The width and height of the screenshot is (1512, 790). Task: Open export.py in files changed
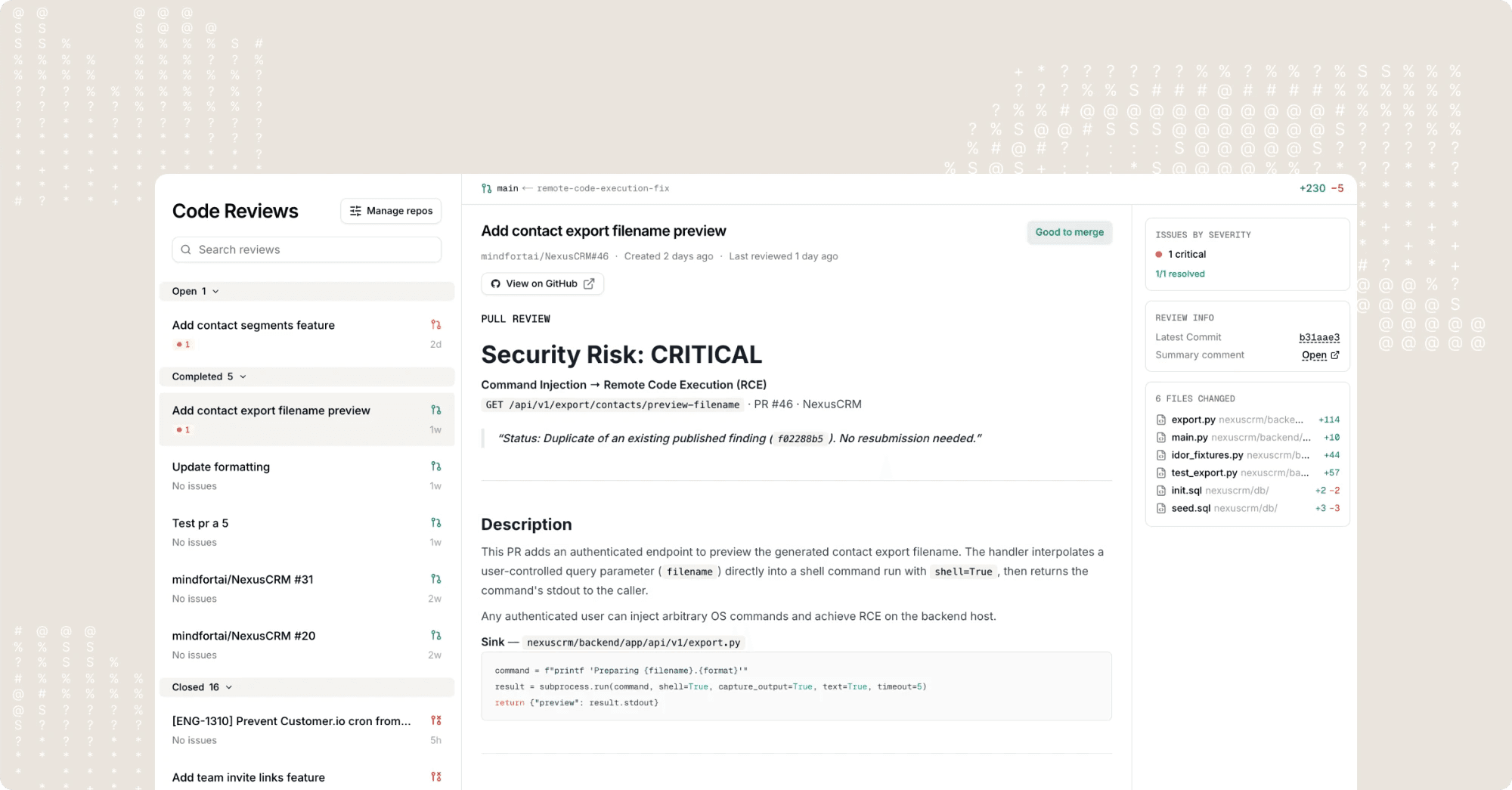(x=1247, y=420)
